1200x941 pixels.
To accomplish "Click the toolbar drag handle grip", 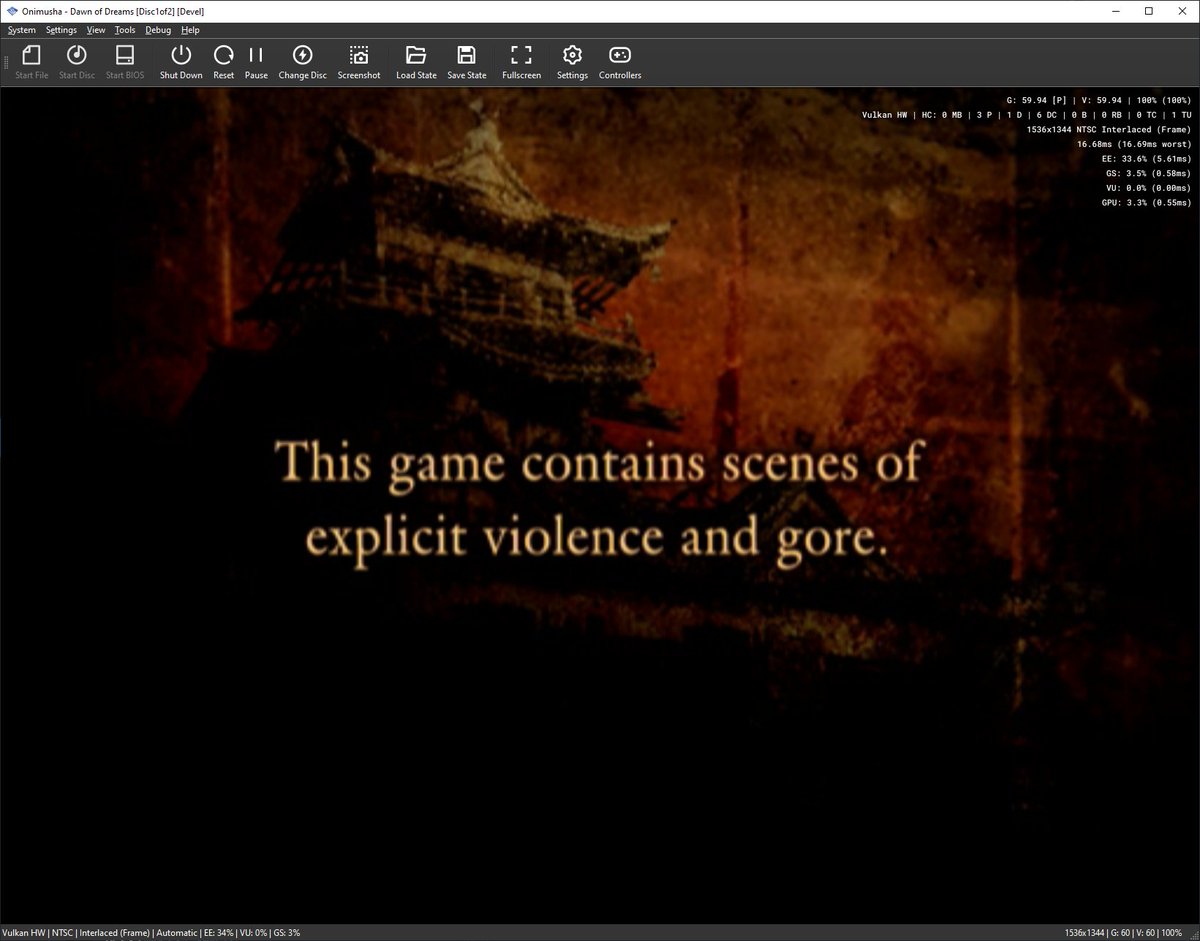I will (6, 62).
